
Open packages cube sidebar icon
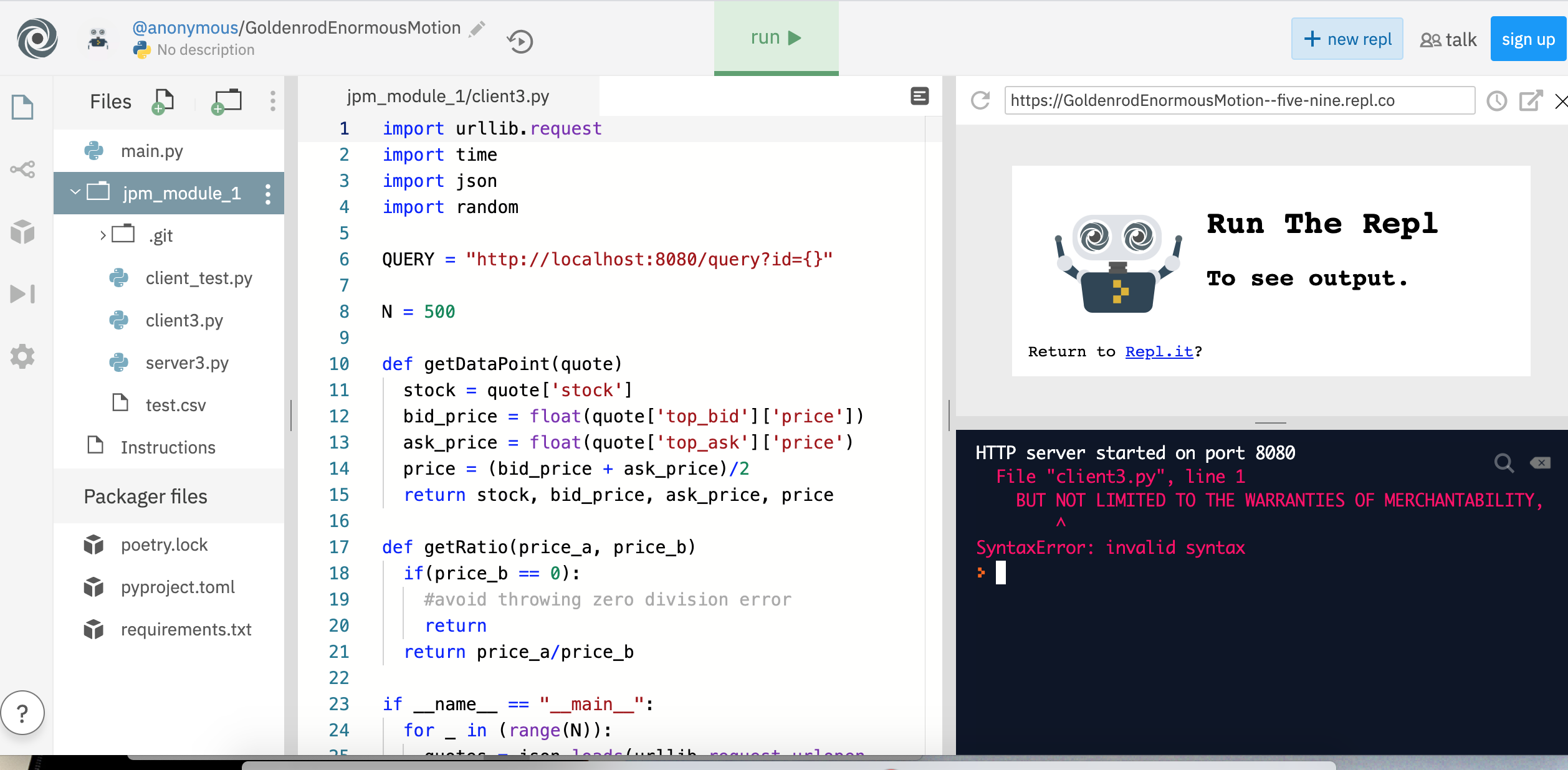coord(22,232)
